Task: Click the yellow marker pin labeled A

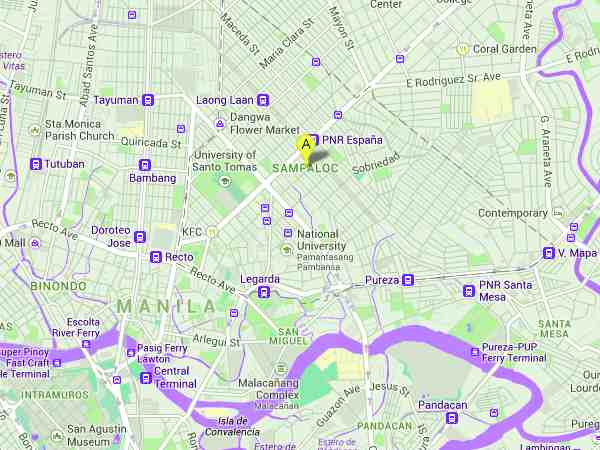Action: [x=306, y=148]
